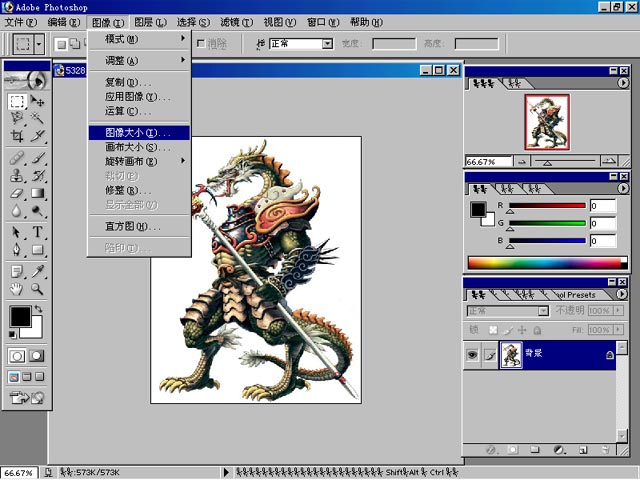Select the Slice tool

pos(37,136)
